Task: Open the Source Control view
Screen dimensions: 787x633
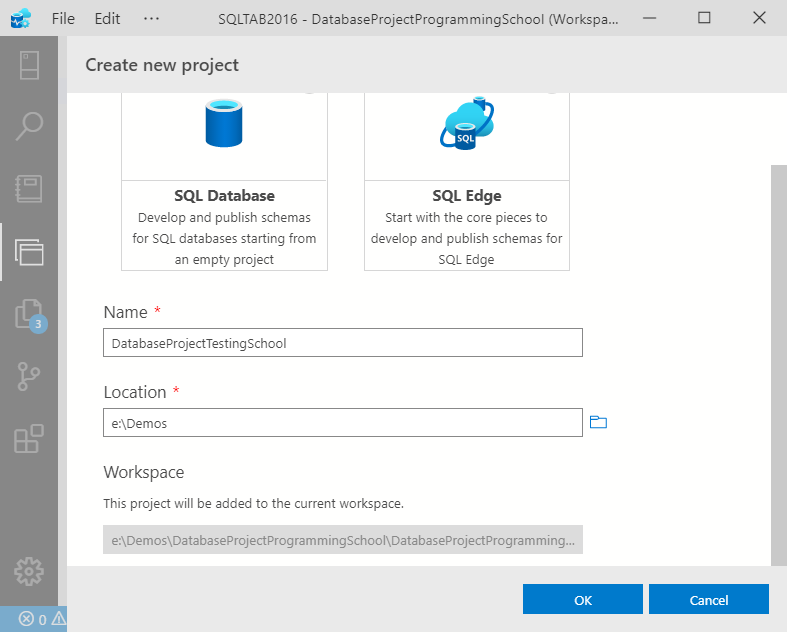Action: point(29,376)
